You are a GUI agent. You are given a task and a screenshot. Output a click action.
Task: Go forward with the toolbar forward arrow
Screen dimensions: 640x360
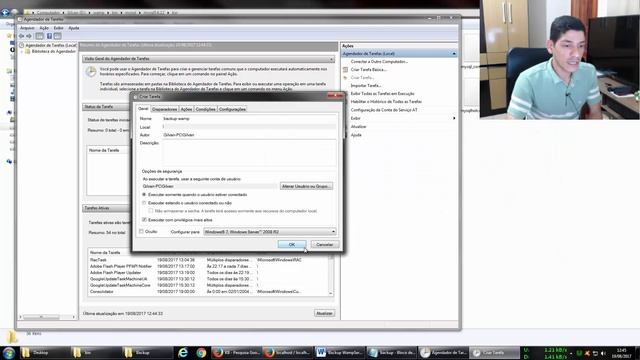29,36
